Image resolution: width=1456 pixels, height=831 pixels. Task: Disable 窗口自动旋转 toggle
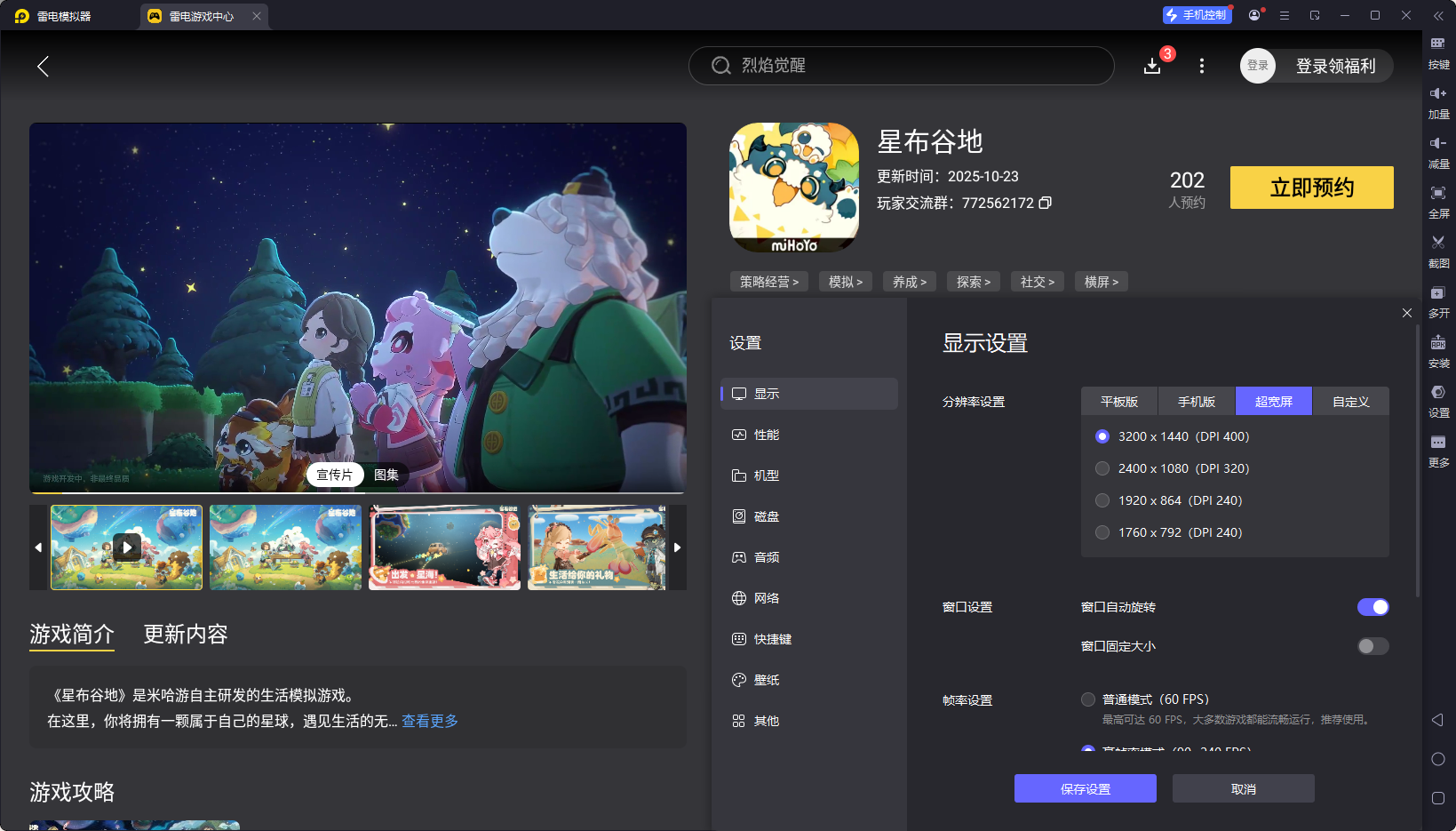pyautogui.click(x=1373, y=607)
